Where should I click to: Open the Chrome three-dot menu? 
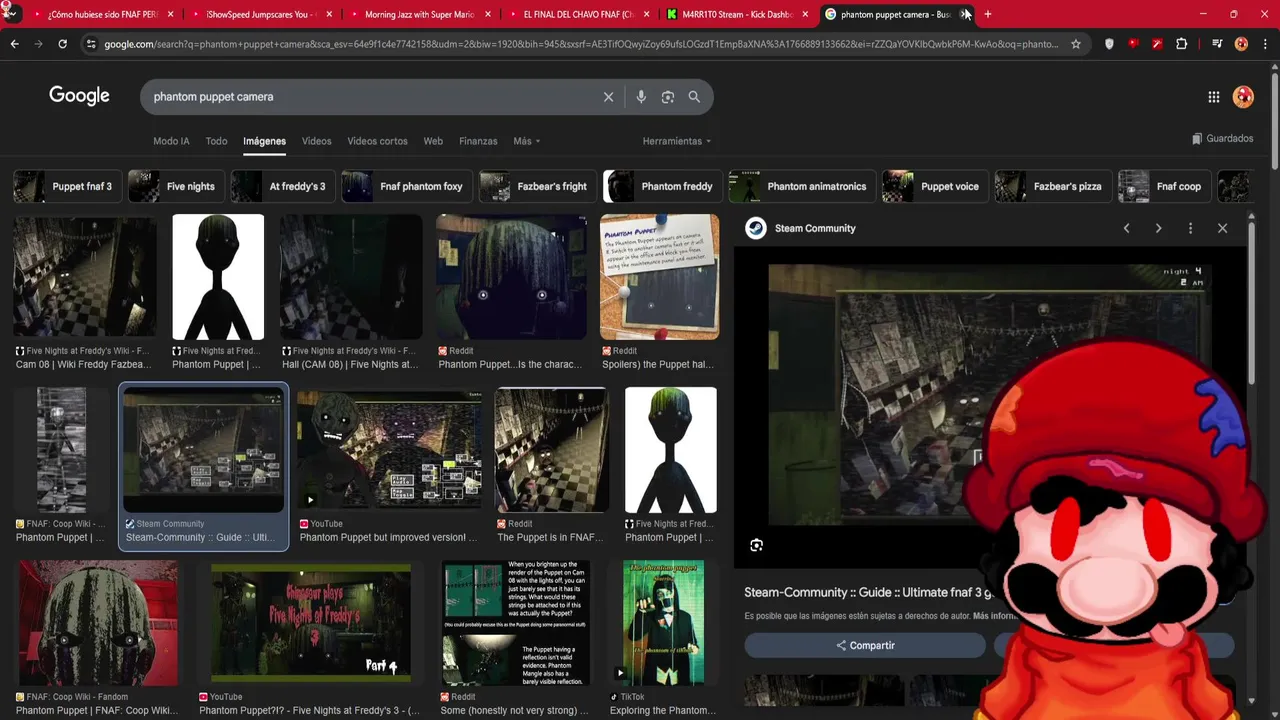tap(1264, 44)
